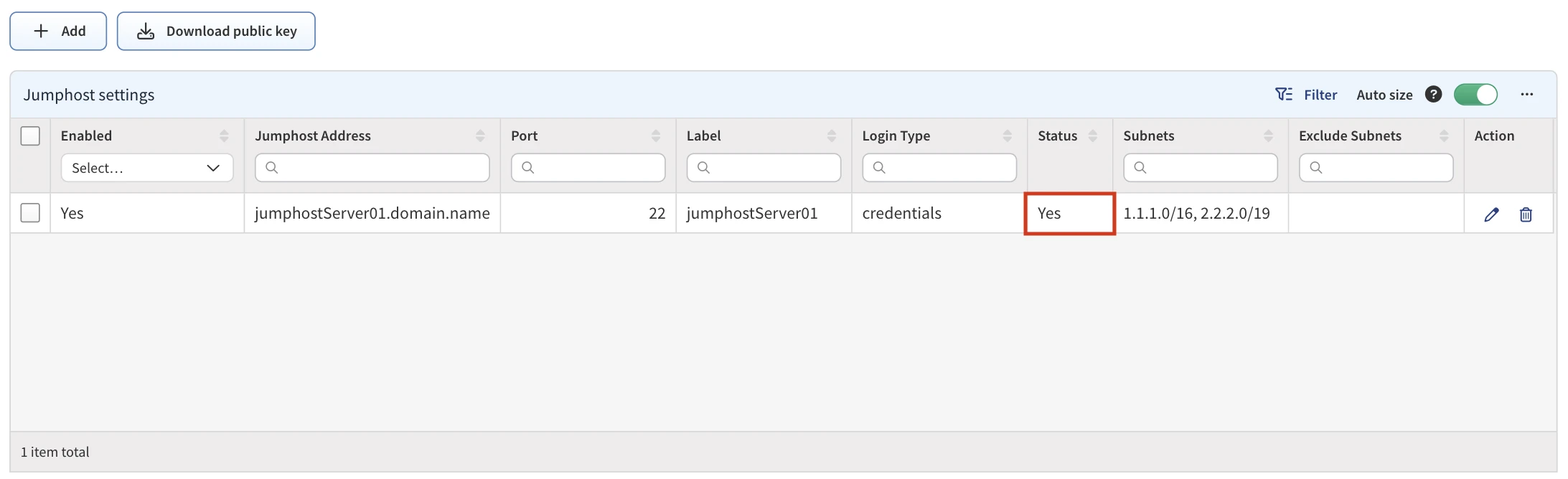Delete jumphostServer01 row using trash icon
This screenshot has height=479, width=1568.
coord(1526,214)
